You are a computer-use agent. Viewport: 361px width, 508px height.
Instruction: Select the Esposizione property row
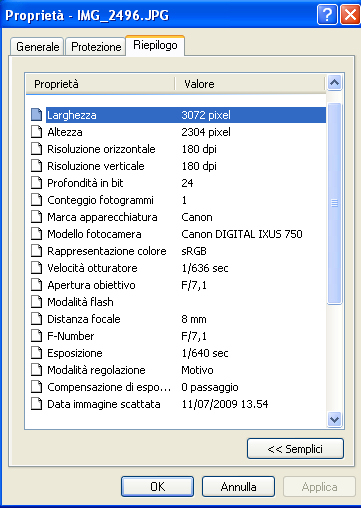178,353
